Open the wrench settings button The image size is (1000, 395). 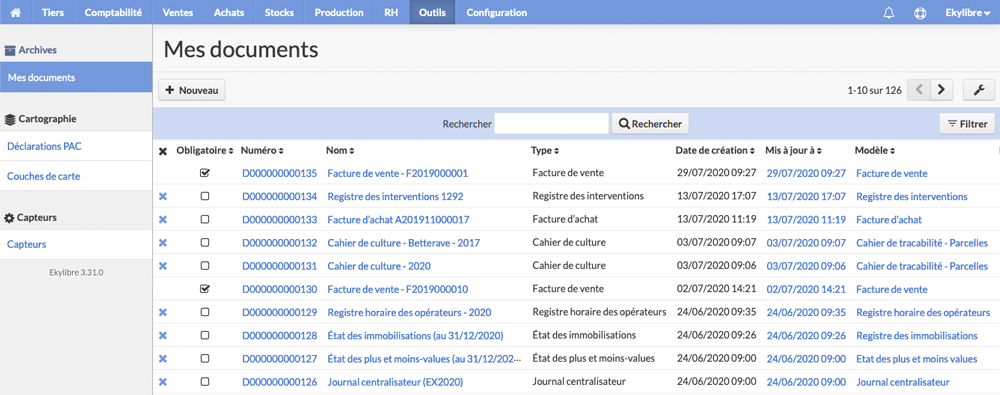979,90
